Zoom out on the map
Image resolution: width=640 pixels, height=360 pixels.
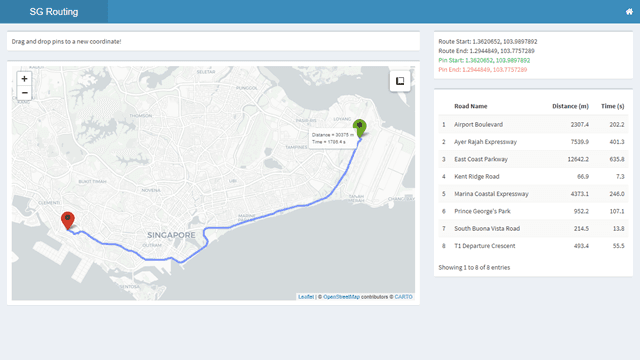tap(24, 93)
